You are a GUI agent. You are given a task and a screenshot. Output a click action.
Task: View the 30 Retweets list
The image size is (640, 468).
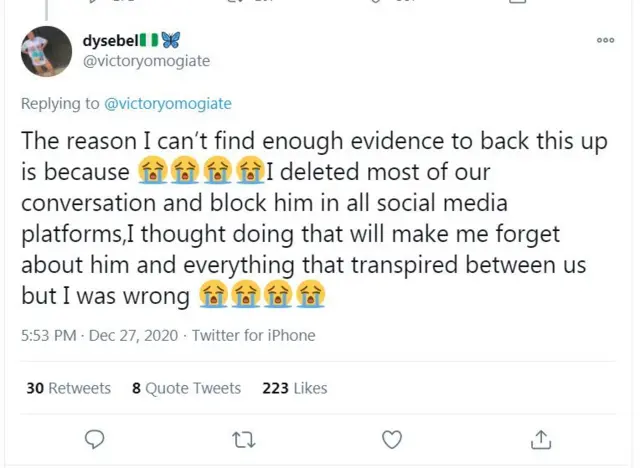click(x=68, y=388)
